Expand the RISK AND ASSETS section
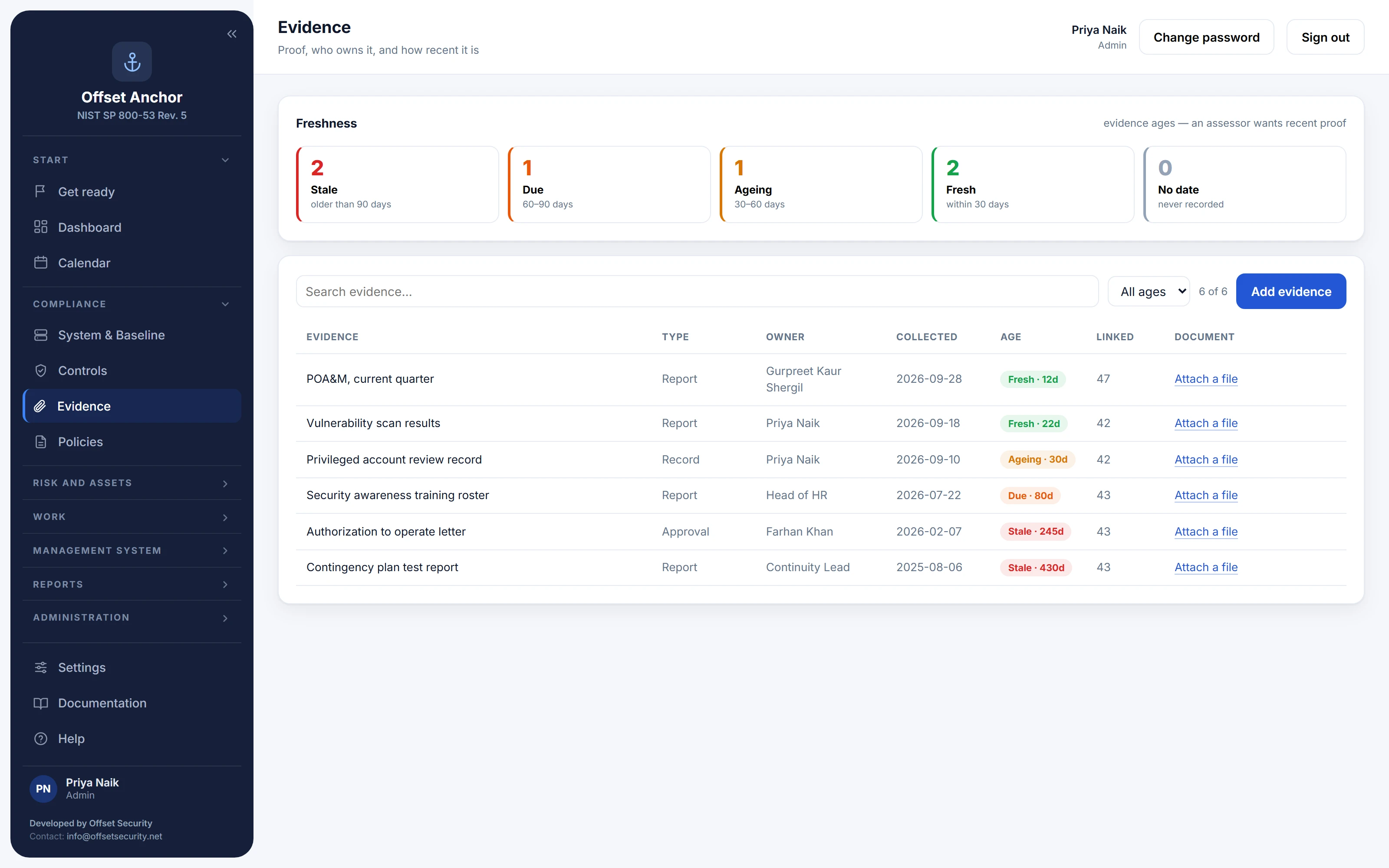The image size is (1389, 868). click(x=132, y=483)
